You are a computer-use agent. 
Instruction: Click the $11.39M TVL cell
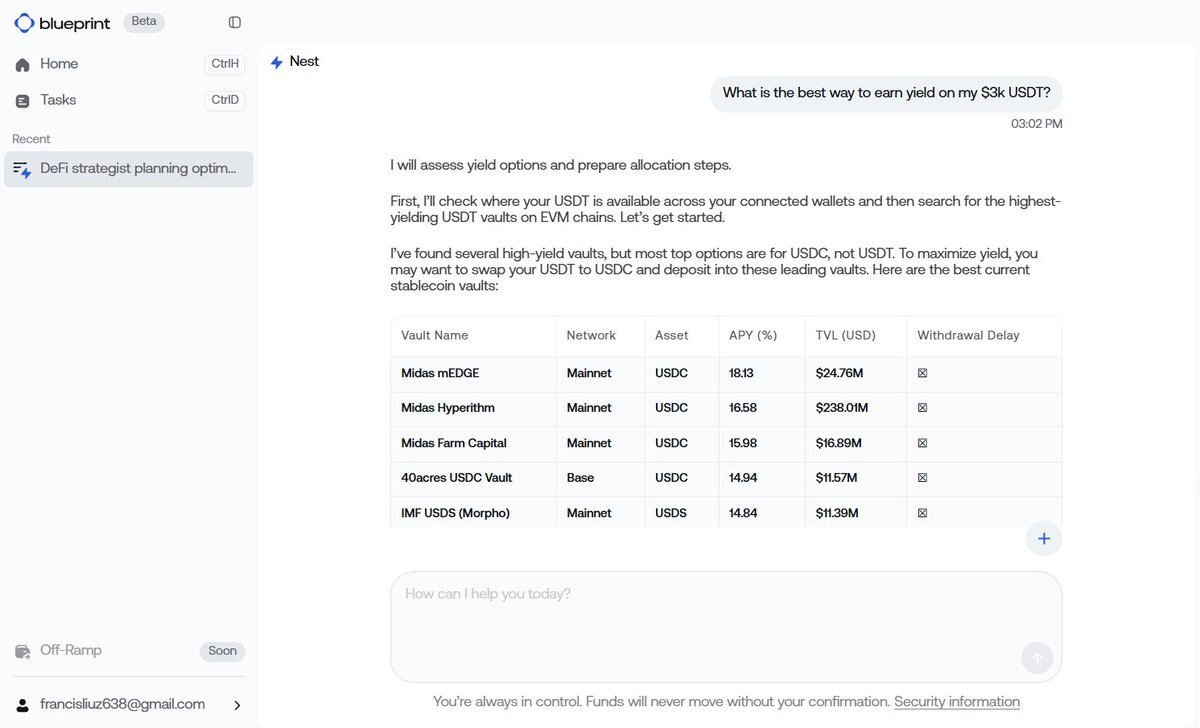pyautogui.click(x=838, y=513)
